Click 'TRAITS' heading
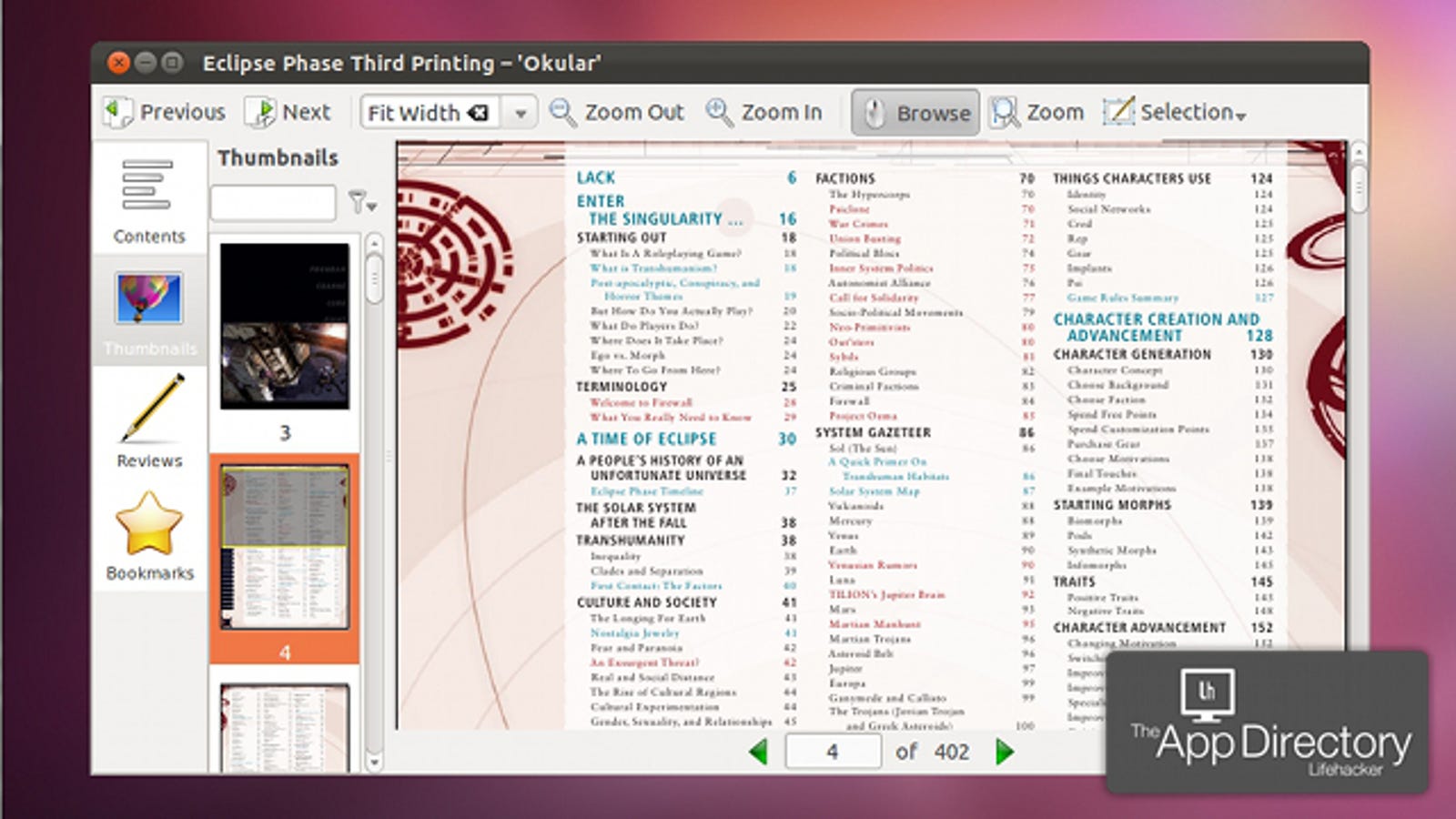The height and width of the screenshot is (819, 1456). pos(1074,582)
